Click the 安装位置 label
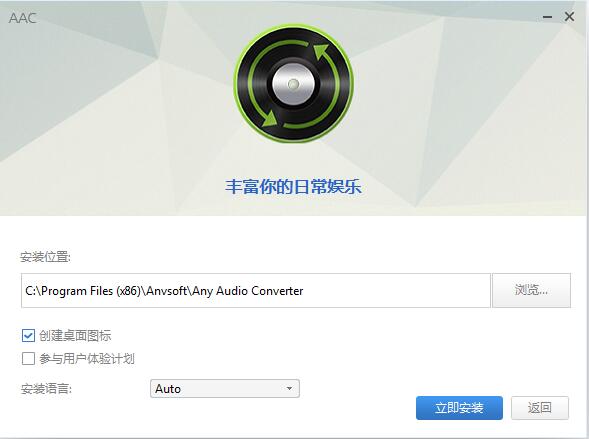Screen dimensions: 589x439 pyautogui.click(x=45, y=257)
